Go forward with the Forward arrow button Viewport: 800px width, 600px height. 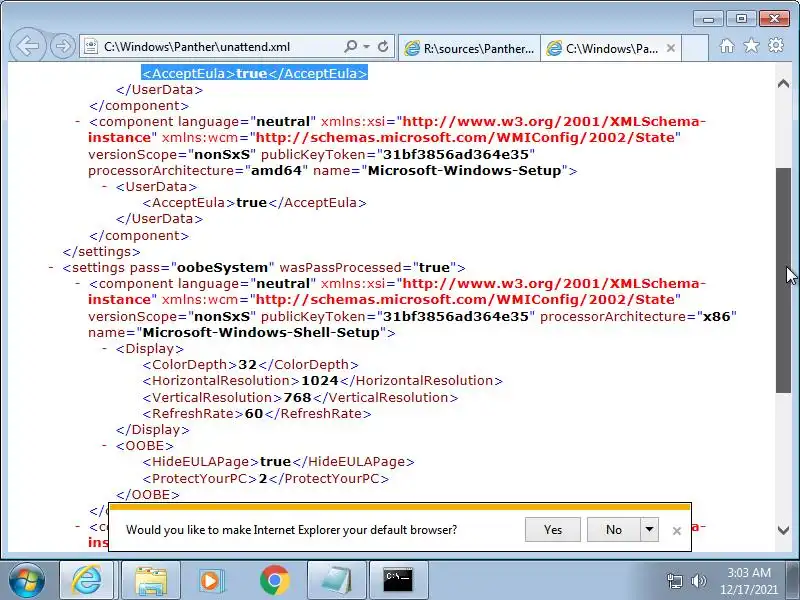pos(63,46)
